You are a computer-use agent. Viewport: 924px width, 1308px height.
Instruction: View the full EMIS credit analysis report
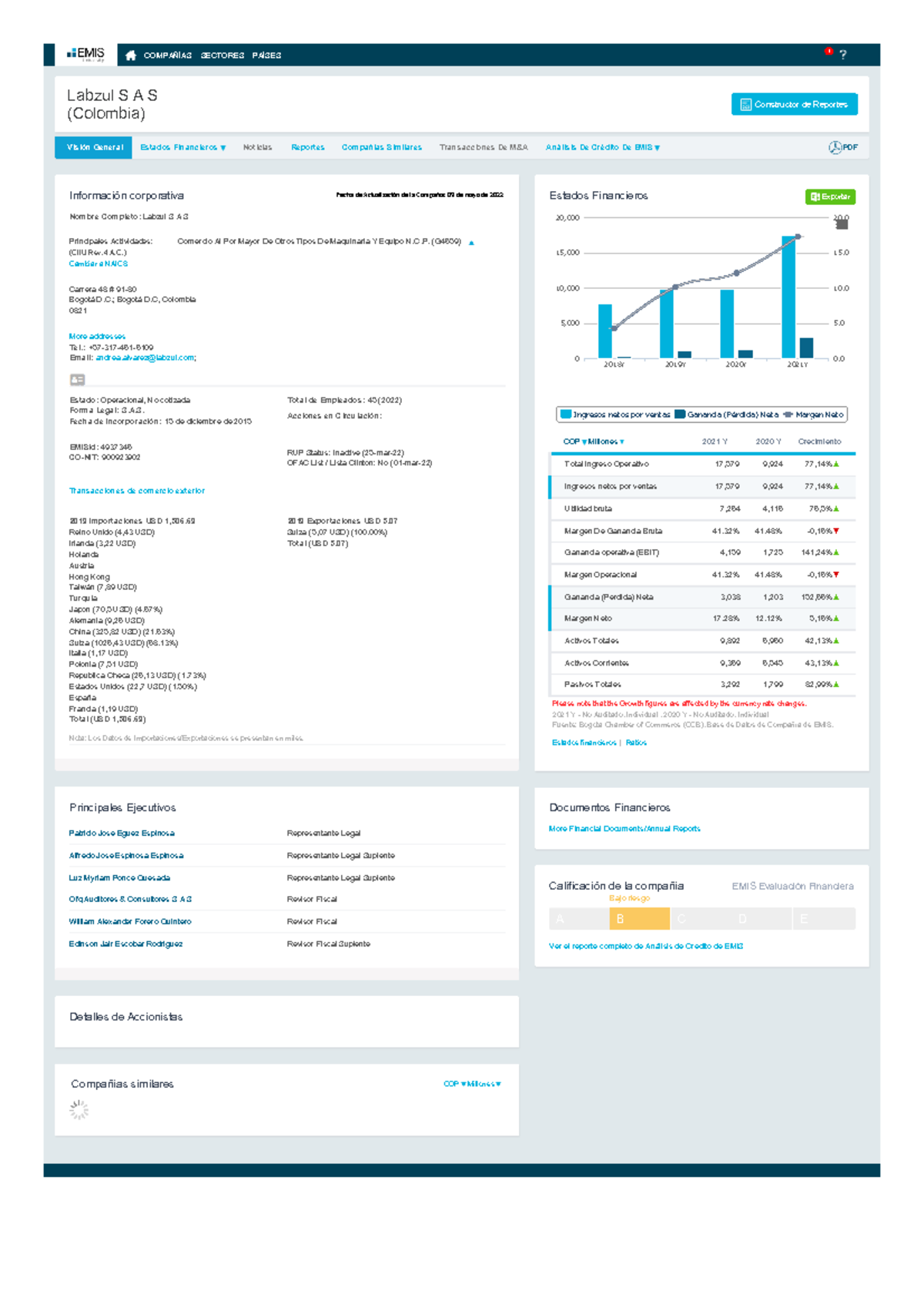tap(645, 946)
